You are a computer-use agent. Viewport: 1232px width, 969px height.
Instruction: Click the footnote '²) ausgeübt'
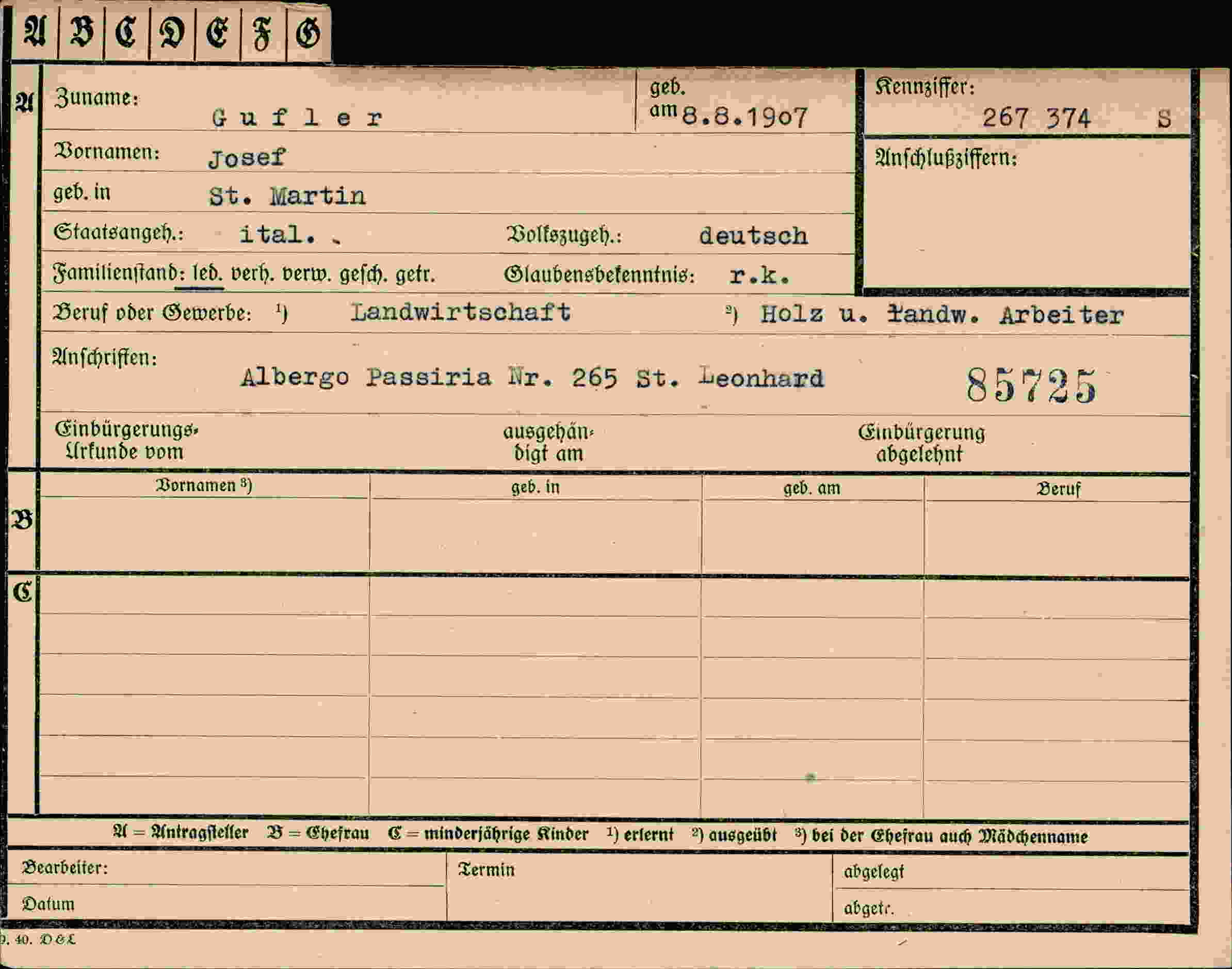(x=734, y=835)
